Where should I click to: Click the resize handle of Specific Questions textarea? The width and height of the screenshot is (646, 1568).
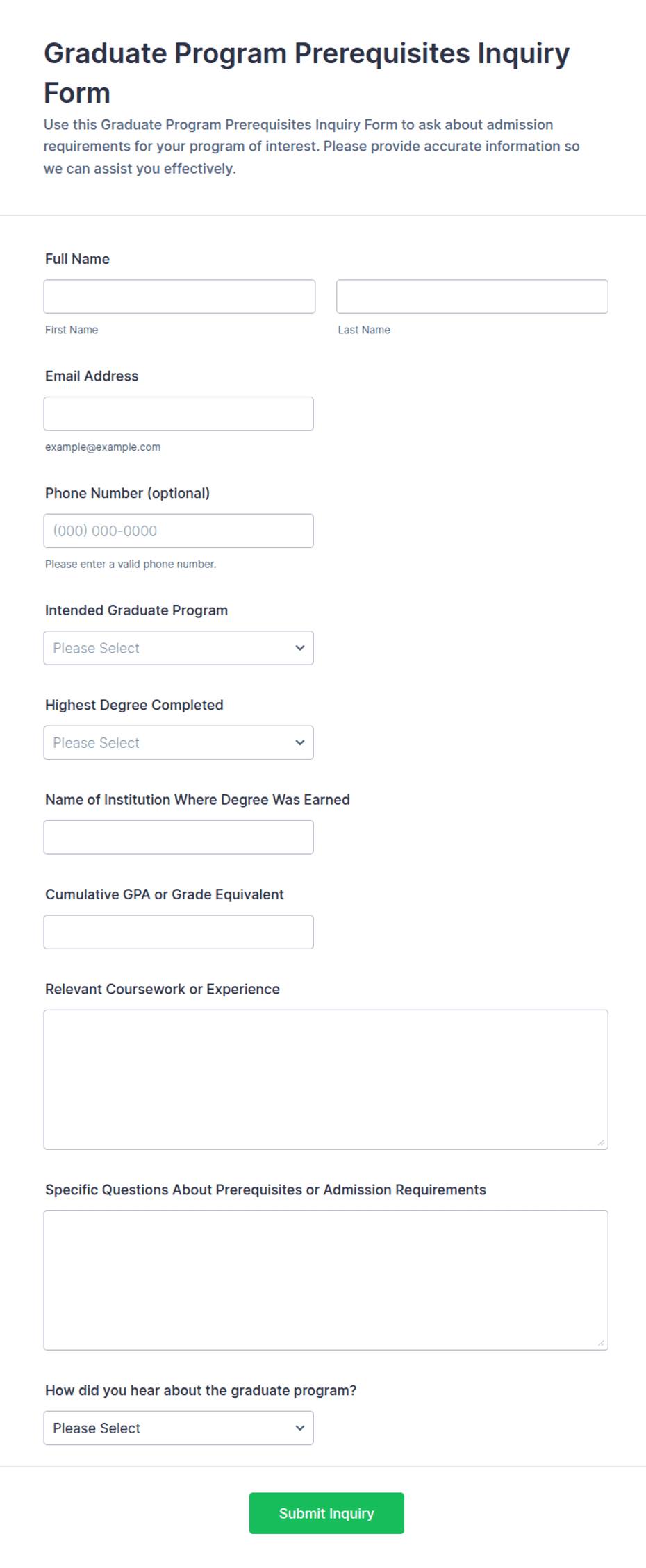tap(602, 1343)
